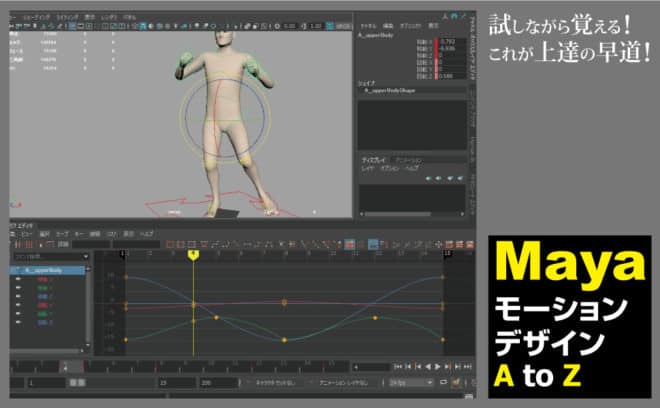Open the Trax Editor from Graph Editor toolbar
This screenshot has height=408, width=660.
(x=460, y=244)
